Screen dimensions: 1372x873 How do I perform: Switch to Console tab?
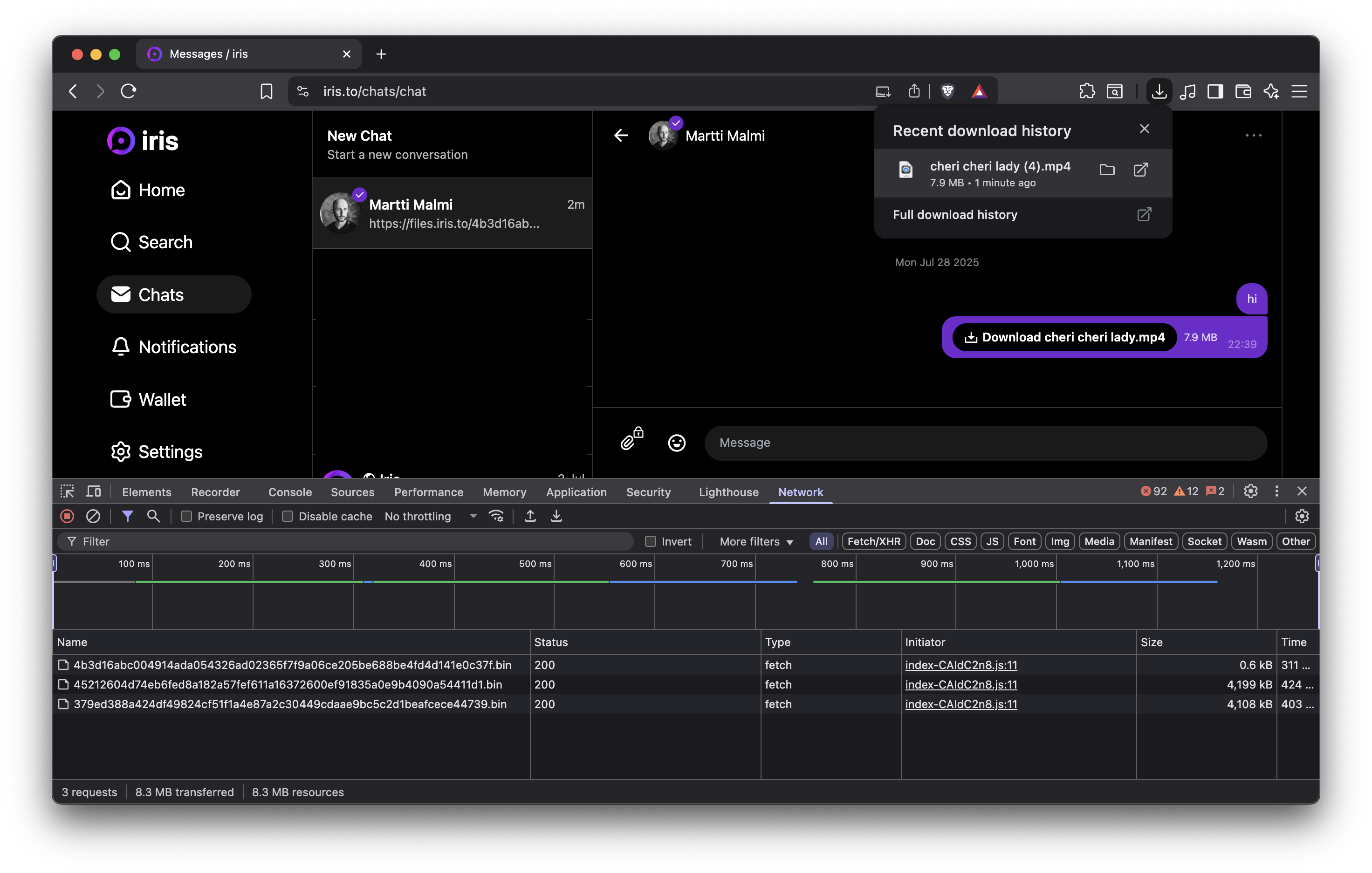(290, 492)
